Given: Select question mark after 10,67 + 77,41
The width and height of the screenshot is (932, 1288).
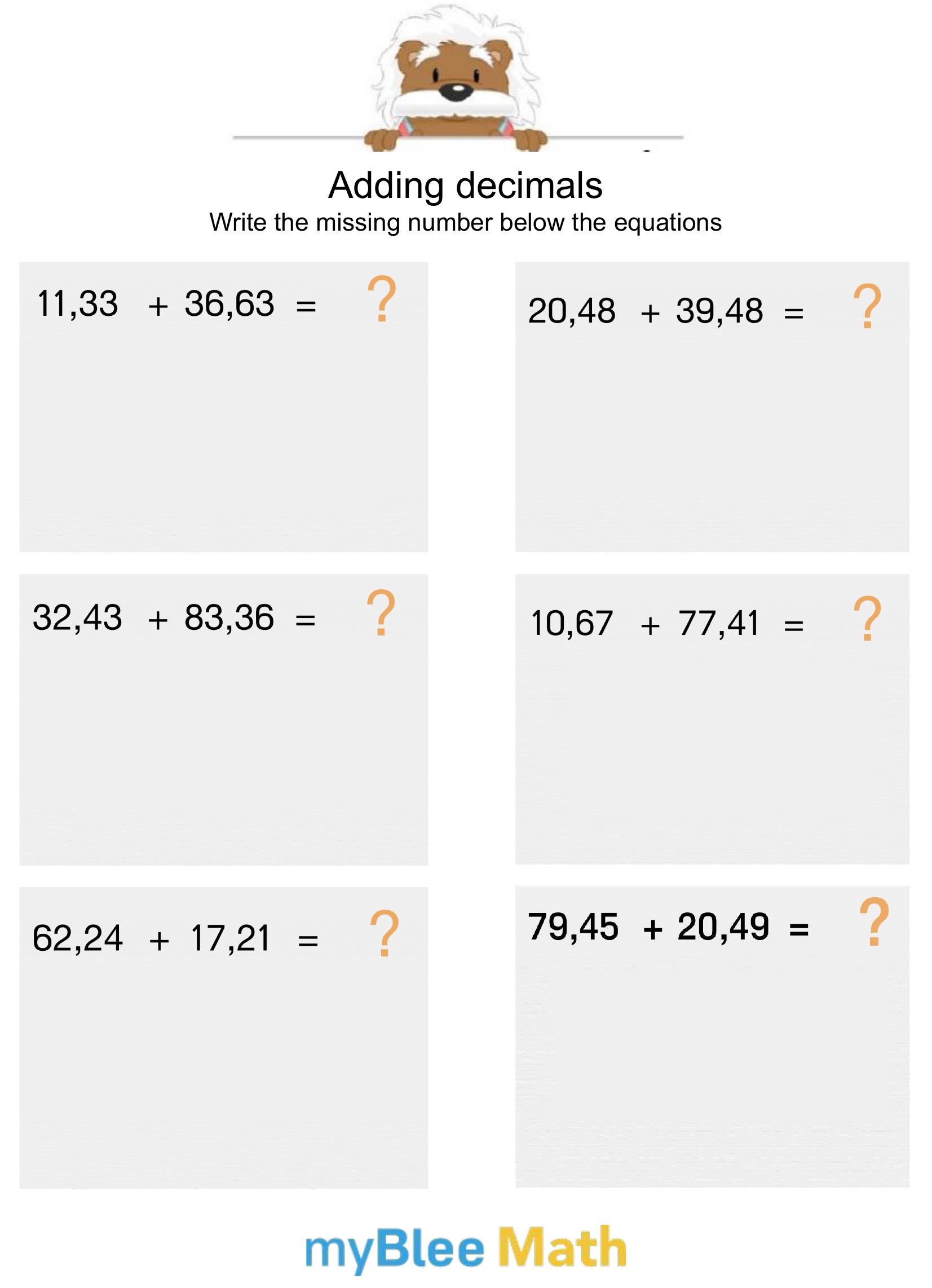Looking at the screenshot, I should [867, 619].
